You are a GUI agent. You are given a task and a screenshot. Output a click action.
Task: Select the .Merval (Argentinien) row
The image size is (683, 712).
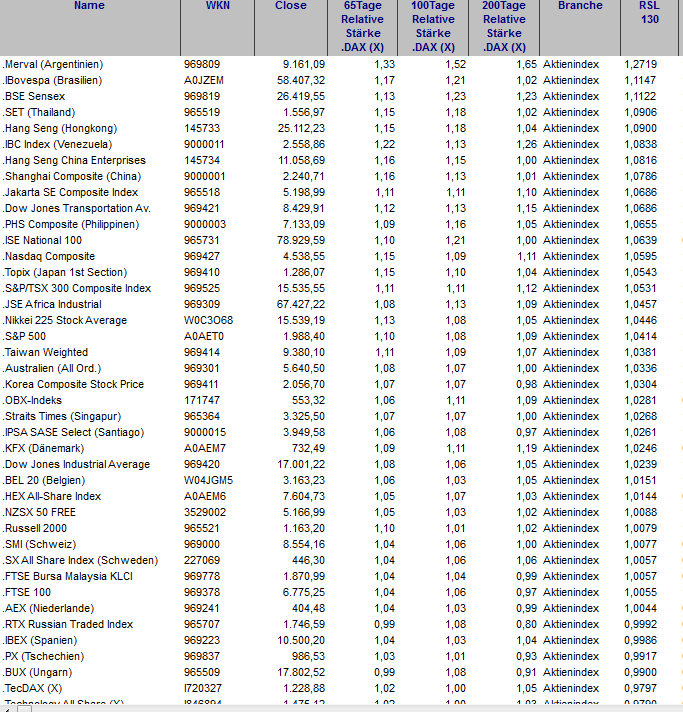[53, 64]
